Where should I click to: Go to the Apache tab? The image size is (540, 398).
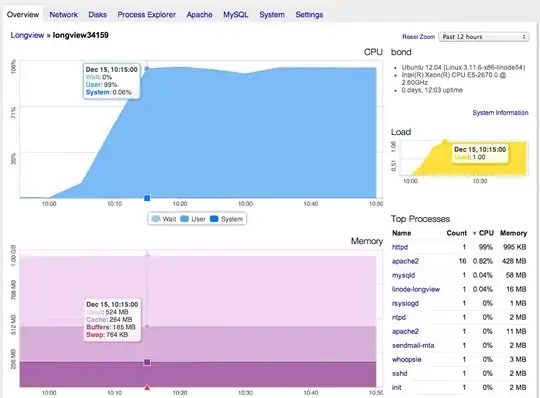tap(199, 15)
